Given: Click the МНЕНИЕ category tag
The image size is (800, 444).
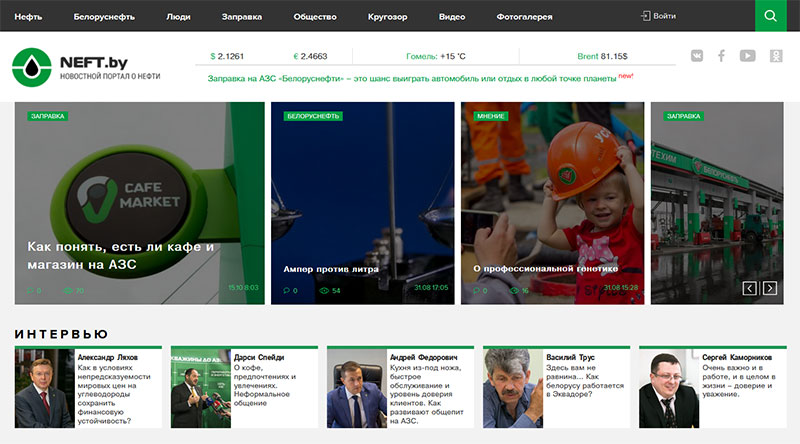Looking at the screenshot, I should pos(490,116).
